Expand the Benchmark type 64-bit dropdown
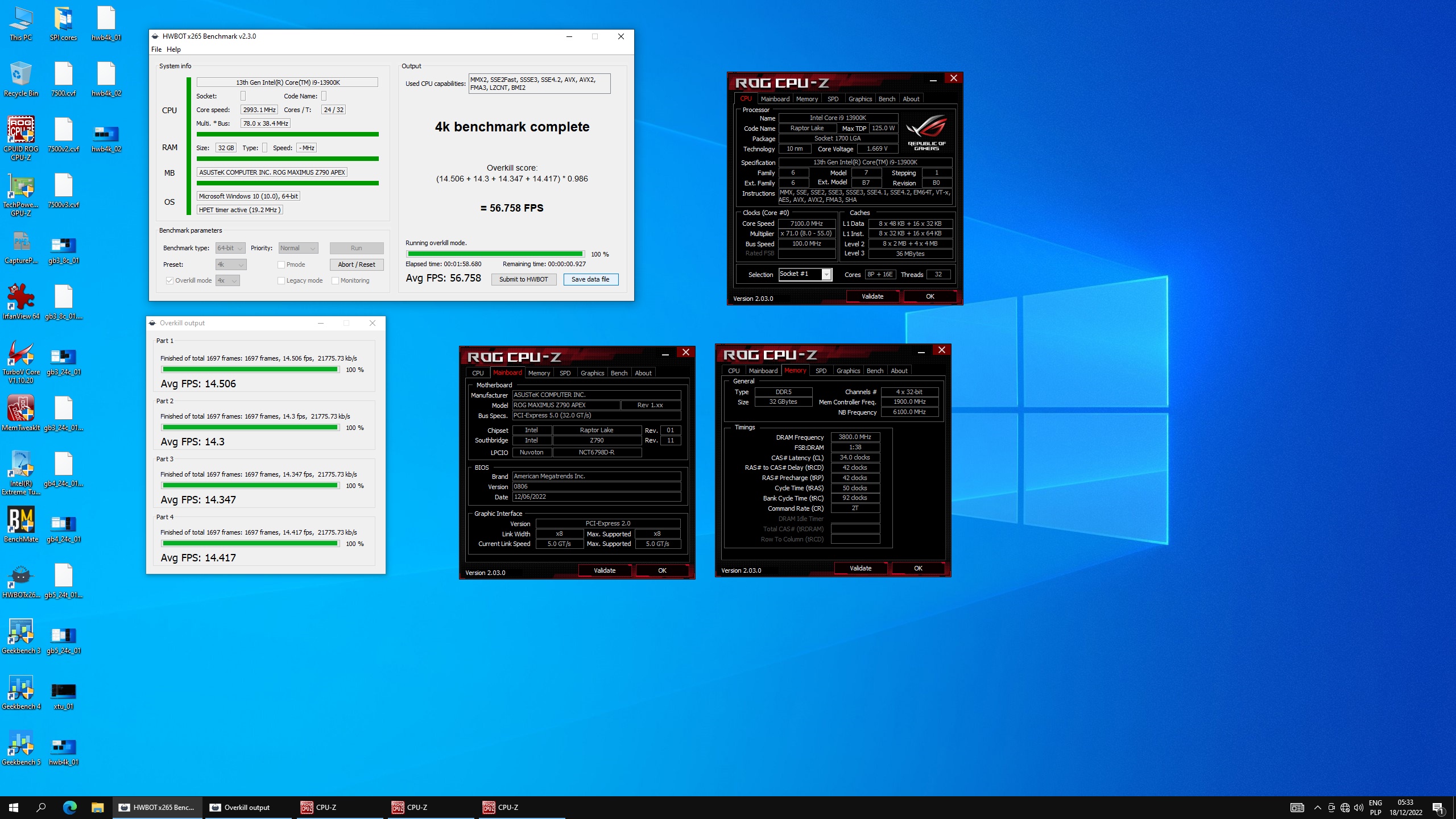 (x=230, y=248)
